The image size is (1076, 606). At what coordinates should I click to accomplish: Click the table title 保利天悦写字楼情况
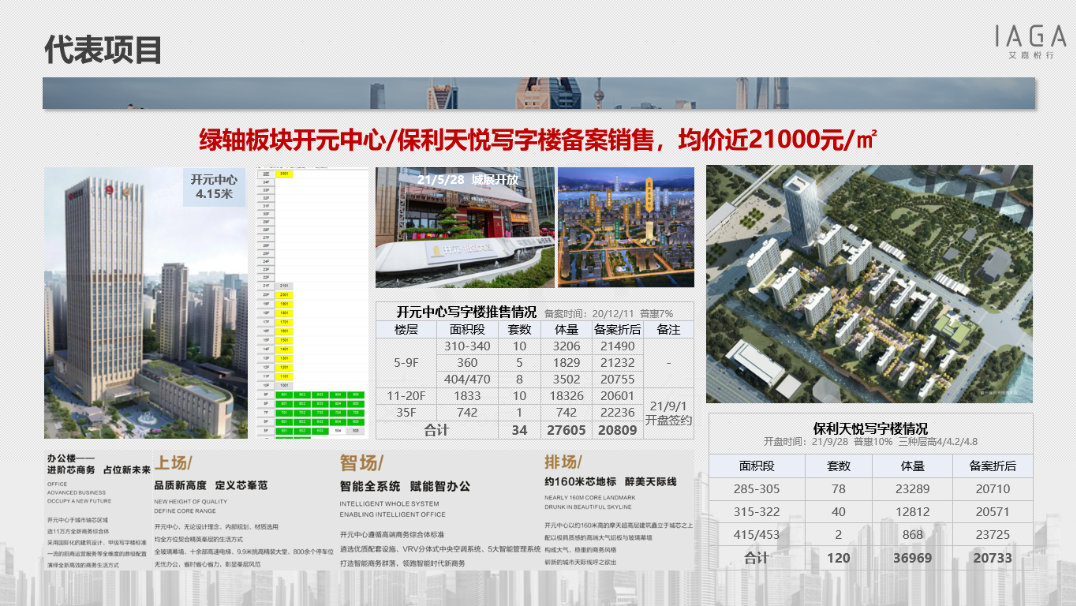coord(870,429)
